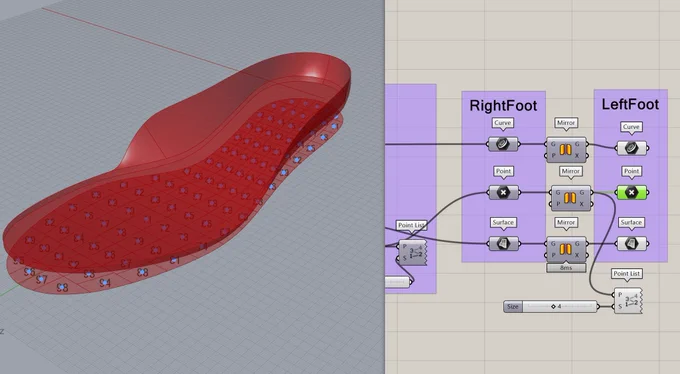Click the G output of the bottom Mirror
This screenshot has width=680, height=374.
tap(577, 243)
